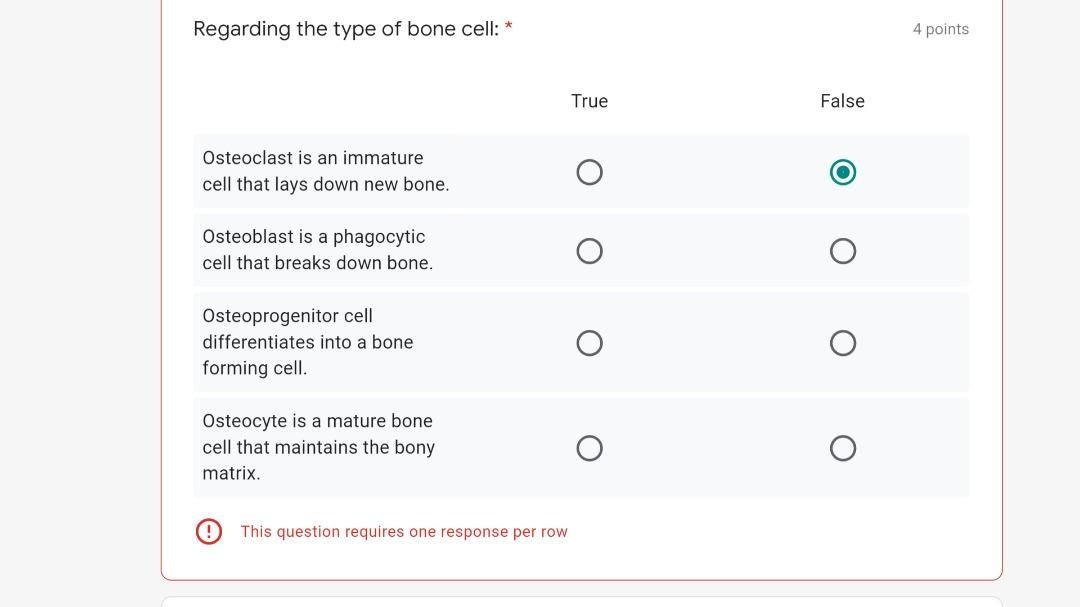Click the red error exclamation icon

point(208,531)
